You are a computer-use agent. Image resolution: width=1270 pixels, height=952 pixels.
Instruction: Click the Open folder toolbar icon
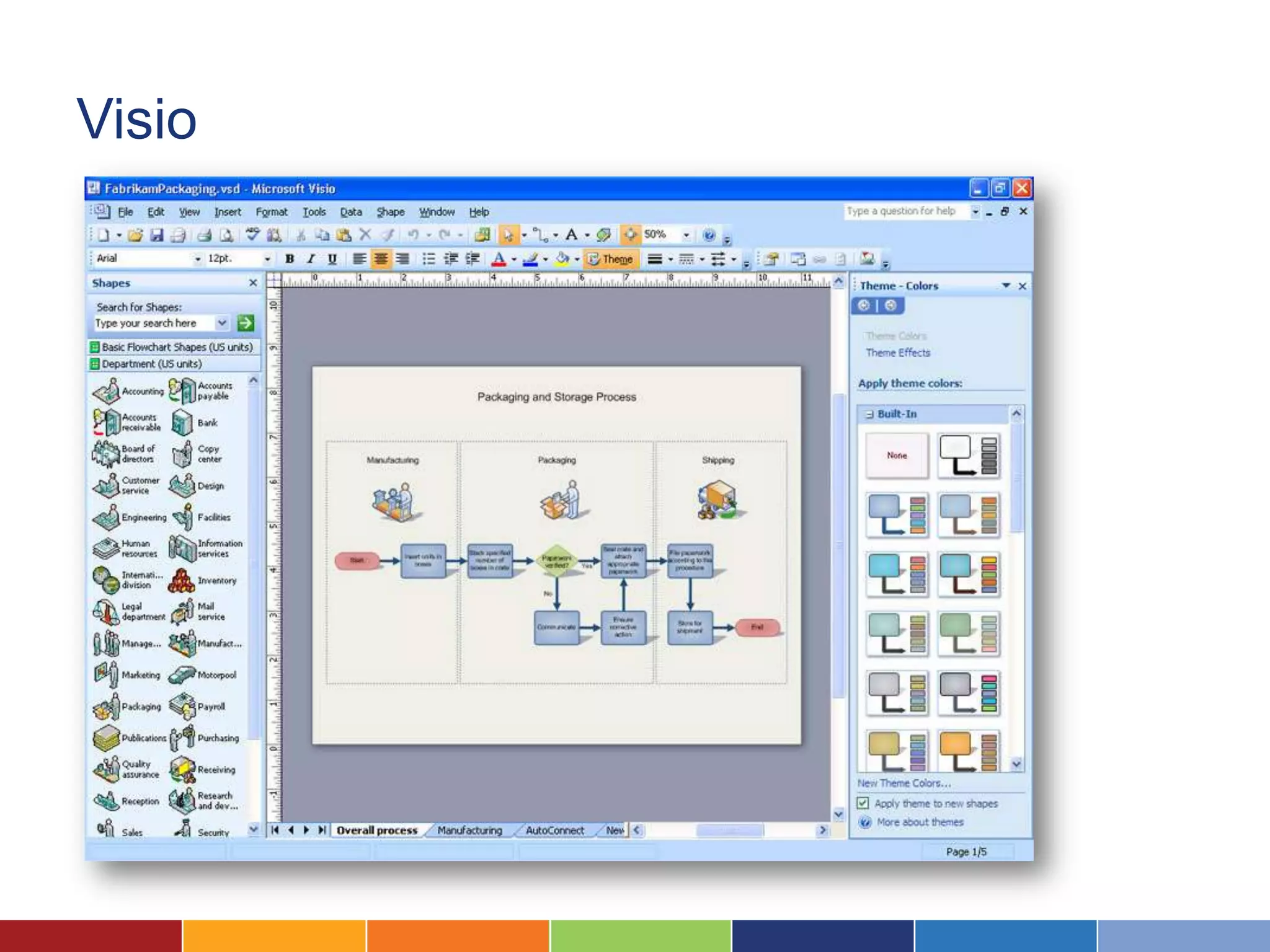pos(135,235)
